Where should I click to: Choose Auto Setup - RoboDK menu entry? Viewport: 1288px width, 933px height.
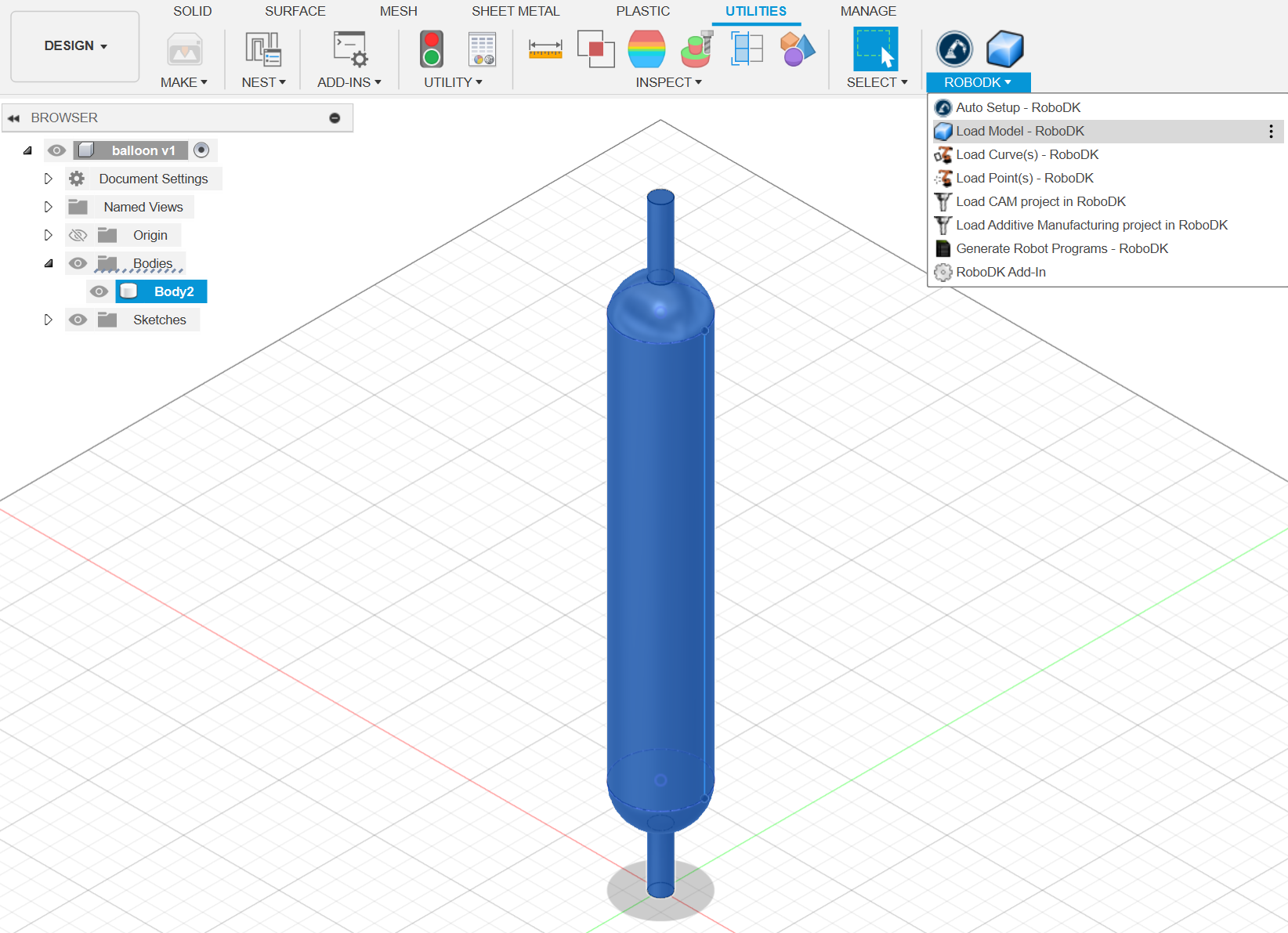point(1108,108)
